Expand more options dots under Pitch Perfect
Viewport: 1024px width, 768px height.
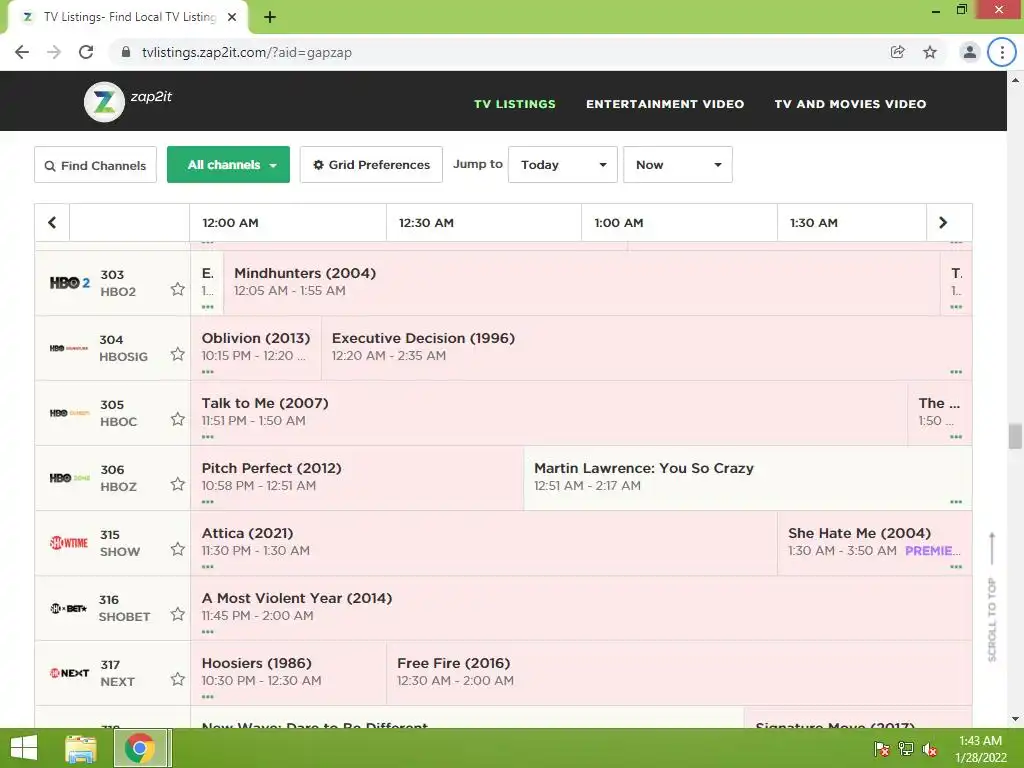208,502
